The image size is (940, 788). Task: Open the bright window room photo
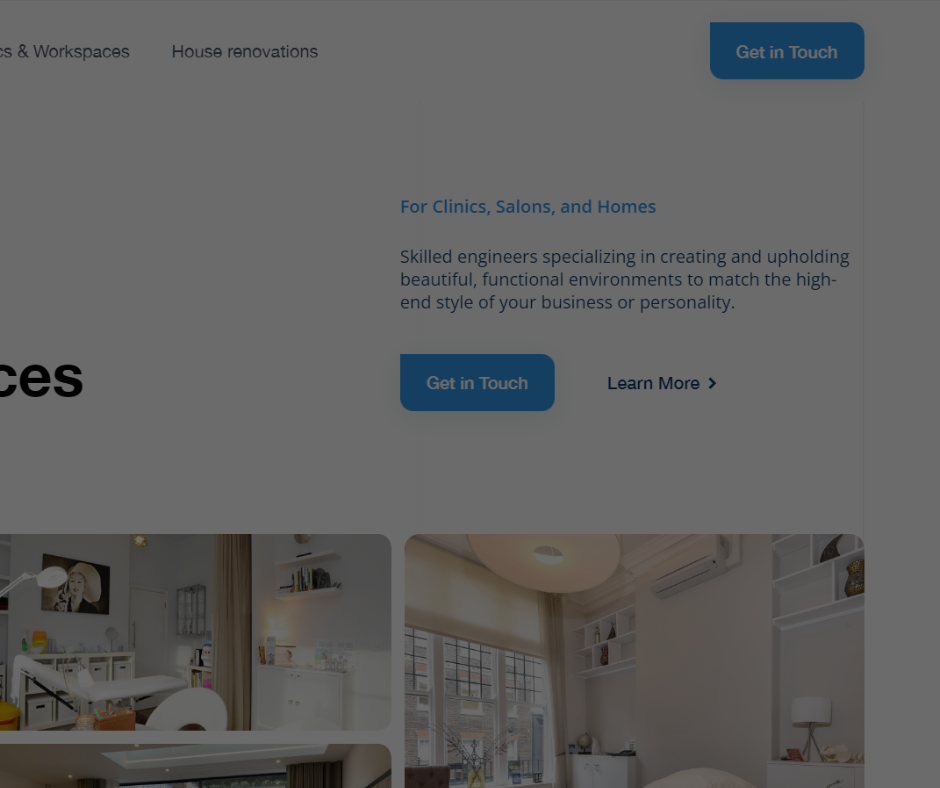click(x=634, y=661)
